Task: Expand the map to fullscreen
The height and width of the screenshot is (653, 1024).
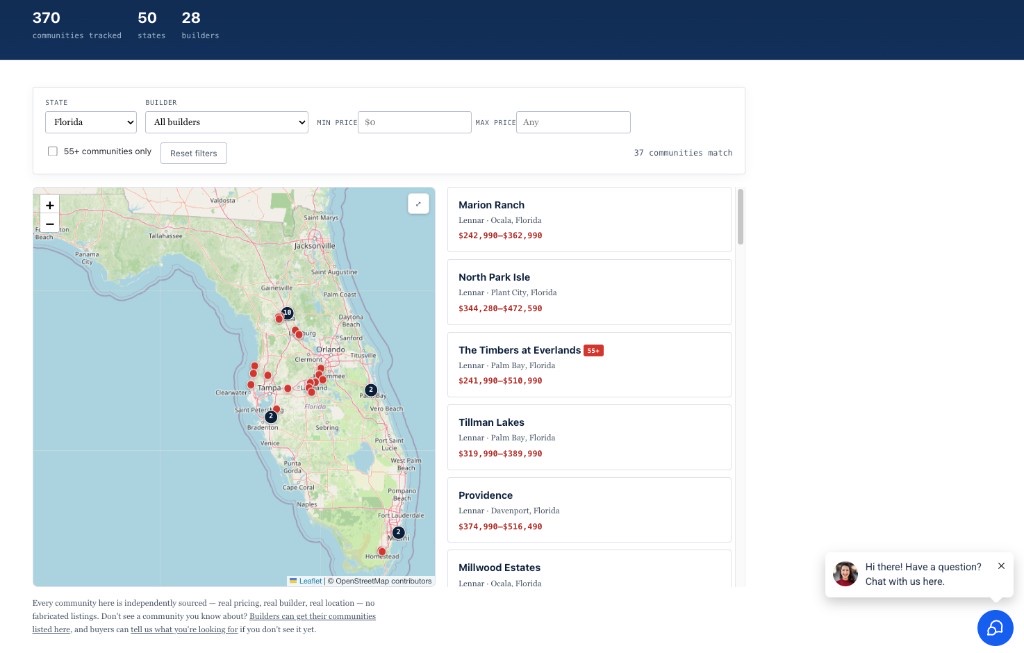Action: click(418, 204)
